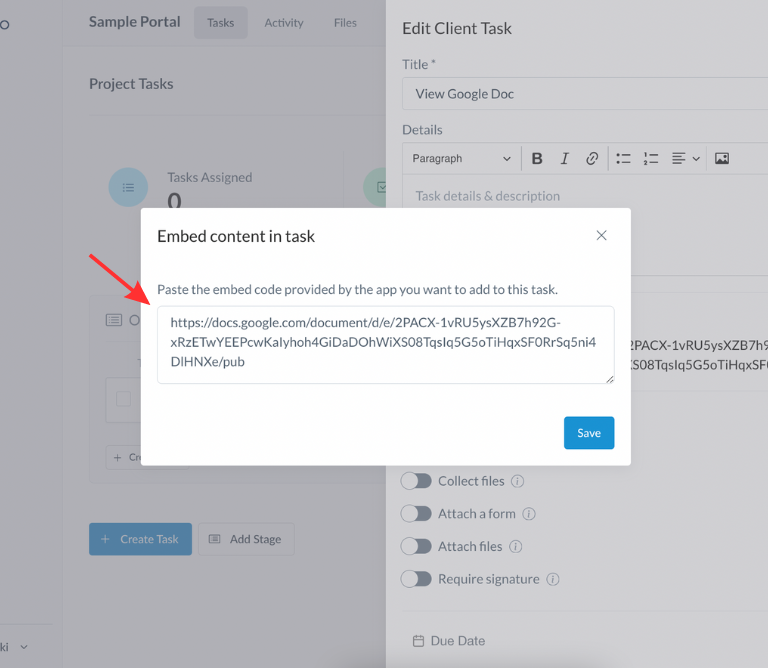Toggle bold formatting in Details toolbar

pos(537,158)
